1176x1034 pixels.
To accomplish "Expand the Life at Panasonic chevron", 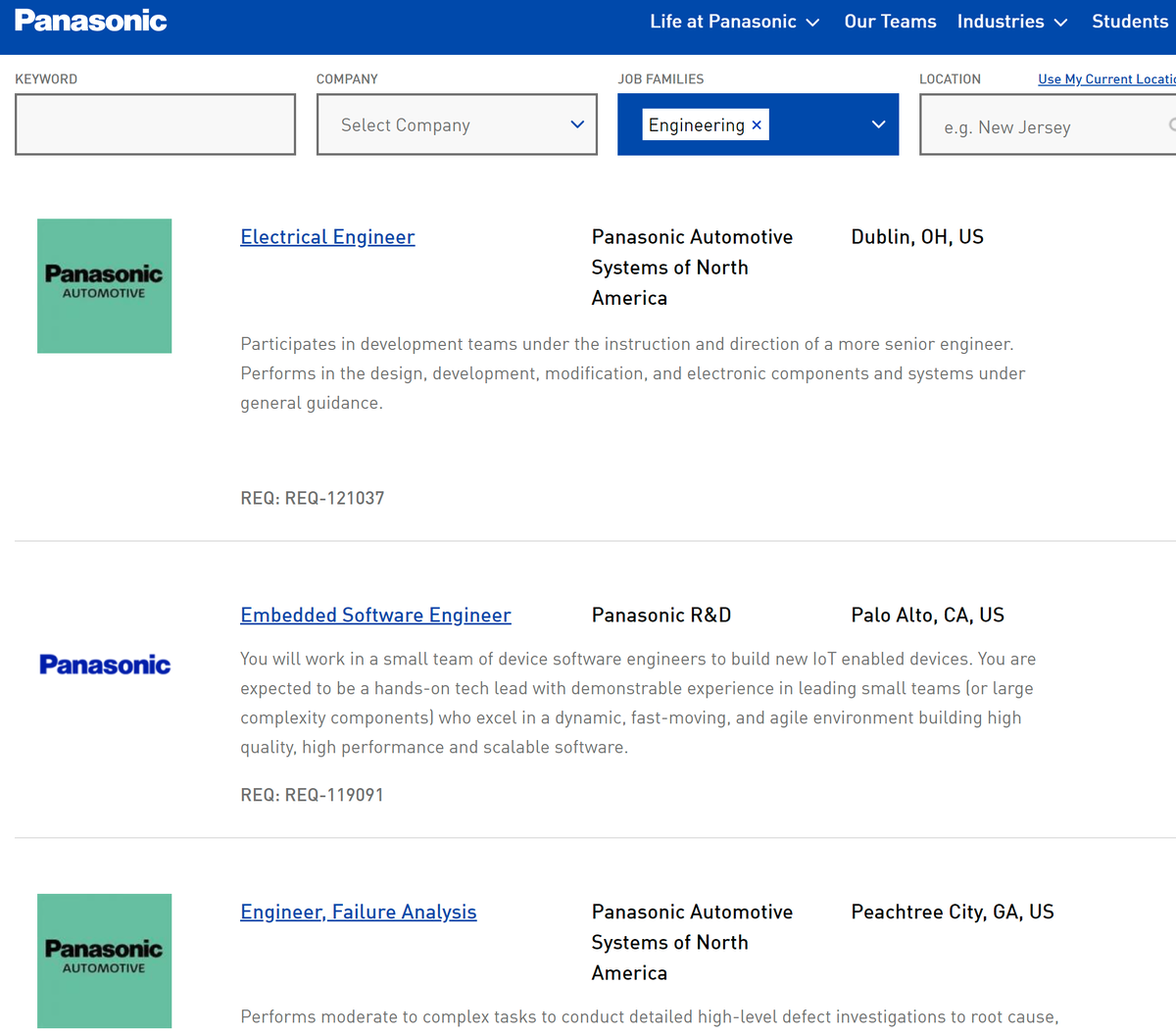I will click(x=812, y=23).
